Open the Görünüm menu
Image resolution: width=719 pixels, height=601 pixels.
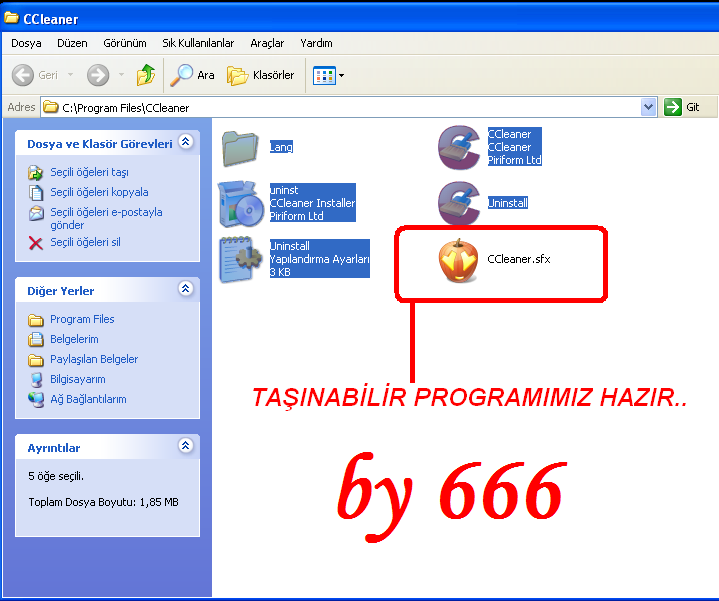point(125,43)
